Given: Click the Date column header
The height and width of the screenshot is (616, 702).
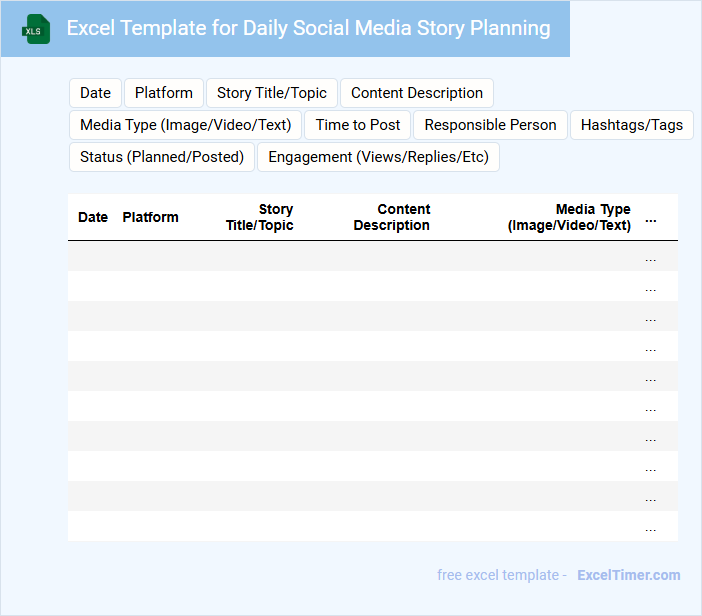Looking at the screenshot, I should [x=93, y=217].
